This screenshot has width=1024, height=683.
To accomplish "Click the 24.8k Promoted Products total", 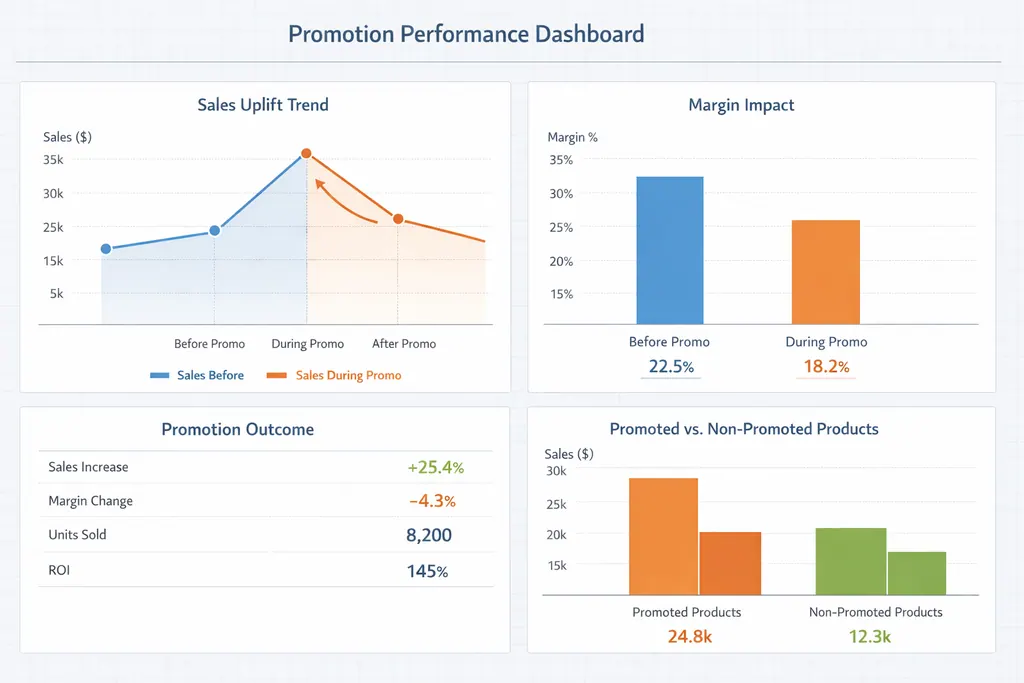I will (x=690, y=636).
